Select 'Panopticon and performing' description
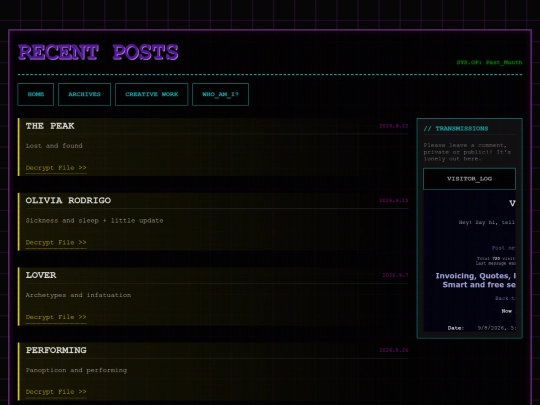The height and width of the screenshot is (405, 540). pyautogui.click(x=76, y=370)
